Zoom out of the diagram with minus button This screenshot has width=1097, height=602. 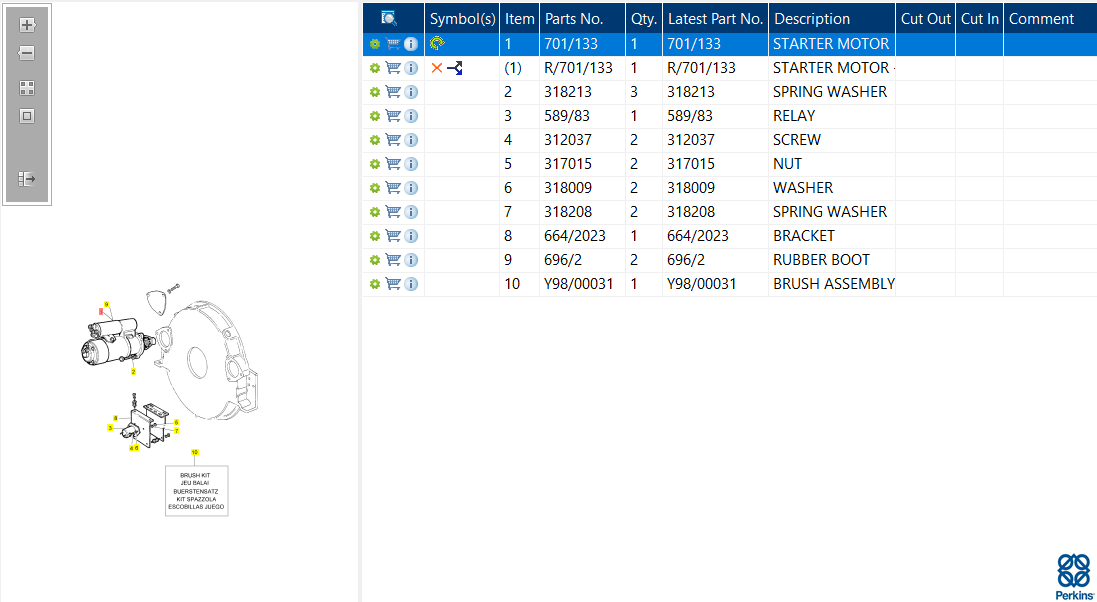click(27, 53)
